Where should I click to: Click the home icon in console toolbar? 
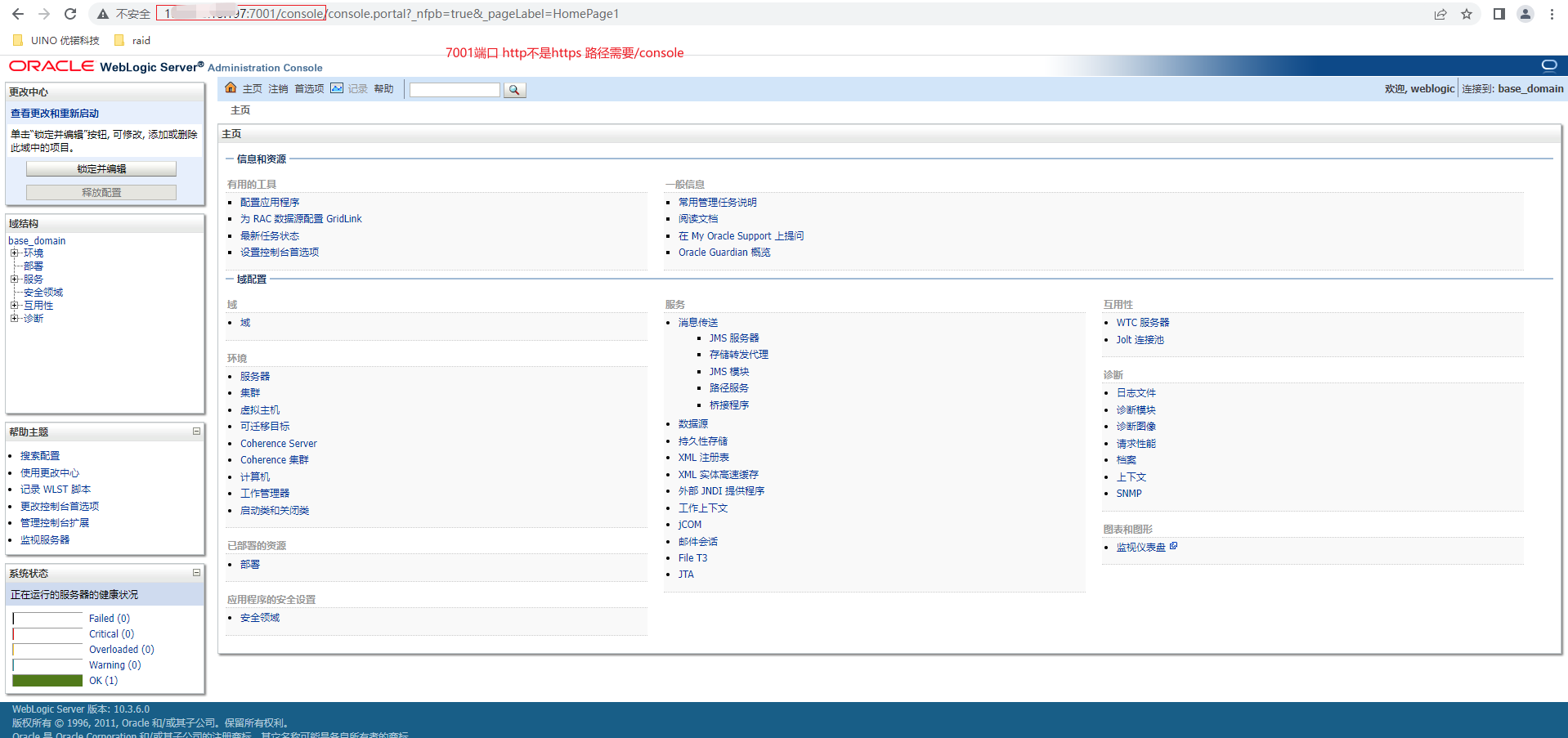(x=231, y=88)
